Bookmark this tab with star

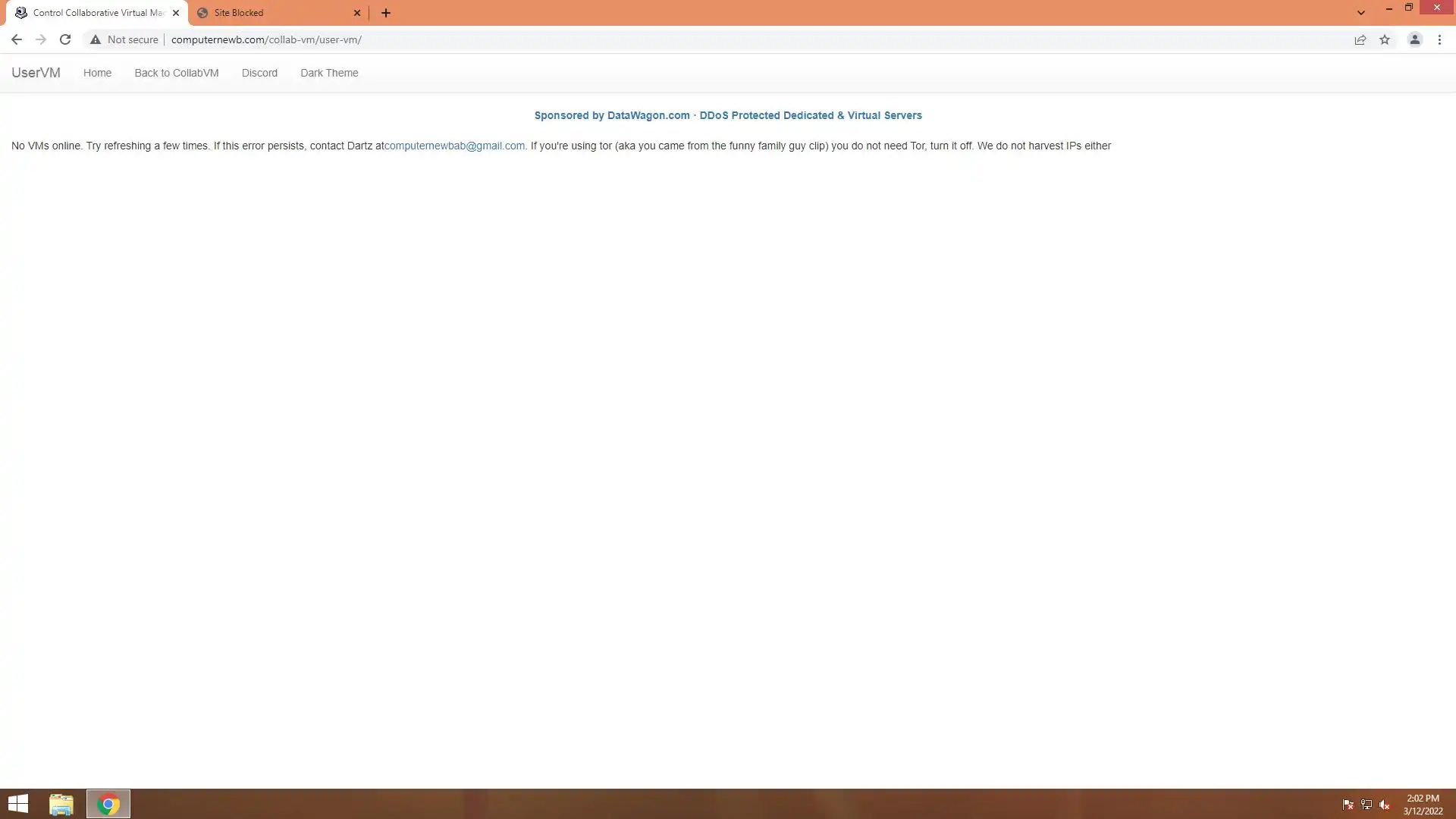[x=1385, y=39]
